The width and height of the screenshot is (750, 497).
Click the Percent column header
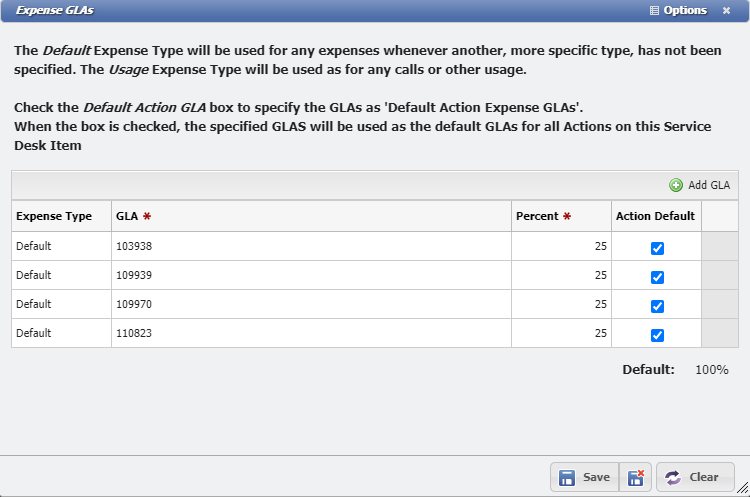point(561,216)
